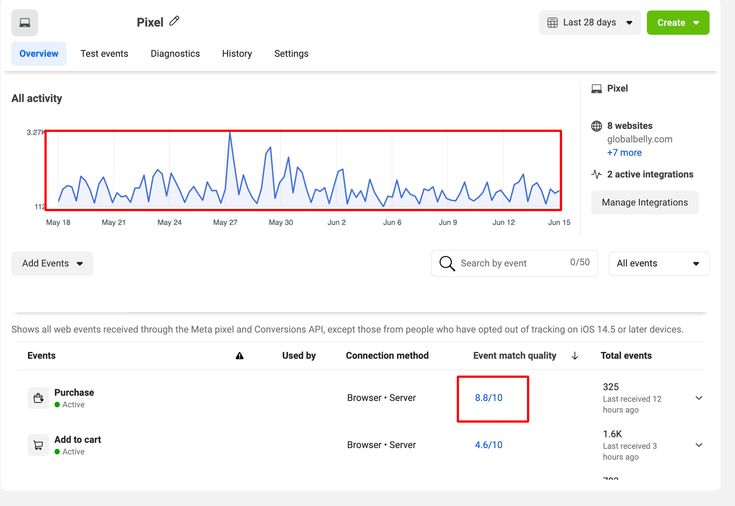Screen dimensions: 735x506
Task: Click the magnifier icon in event search
Action: point(447,264)
